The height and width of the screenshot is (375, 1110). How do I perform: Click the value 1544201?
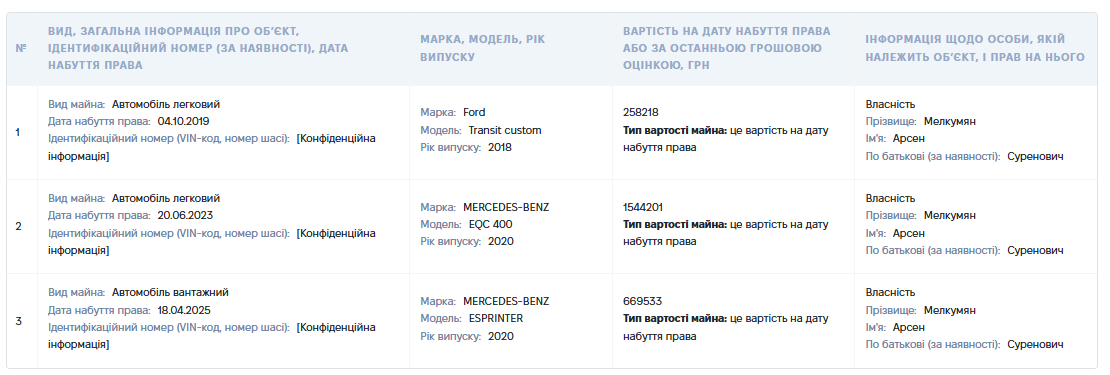pos(643,207)
